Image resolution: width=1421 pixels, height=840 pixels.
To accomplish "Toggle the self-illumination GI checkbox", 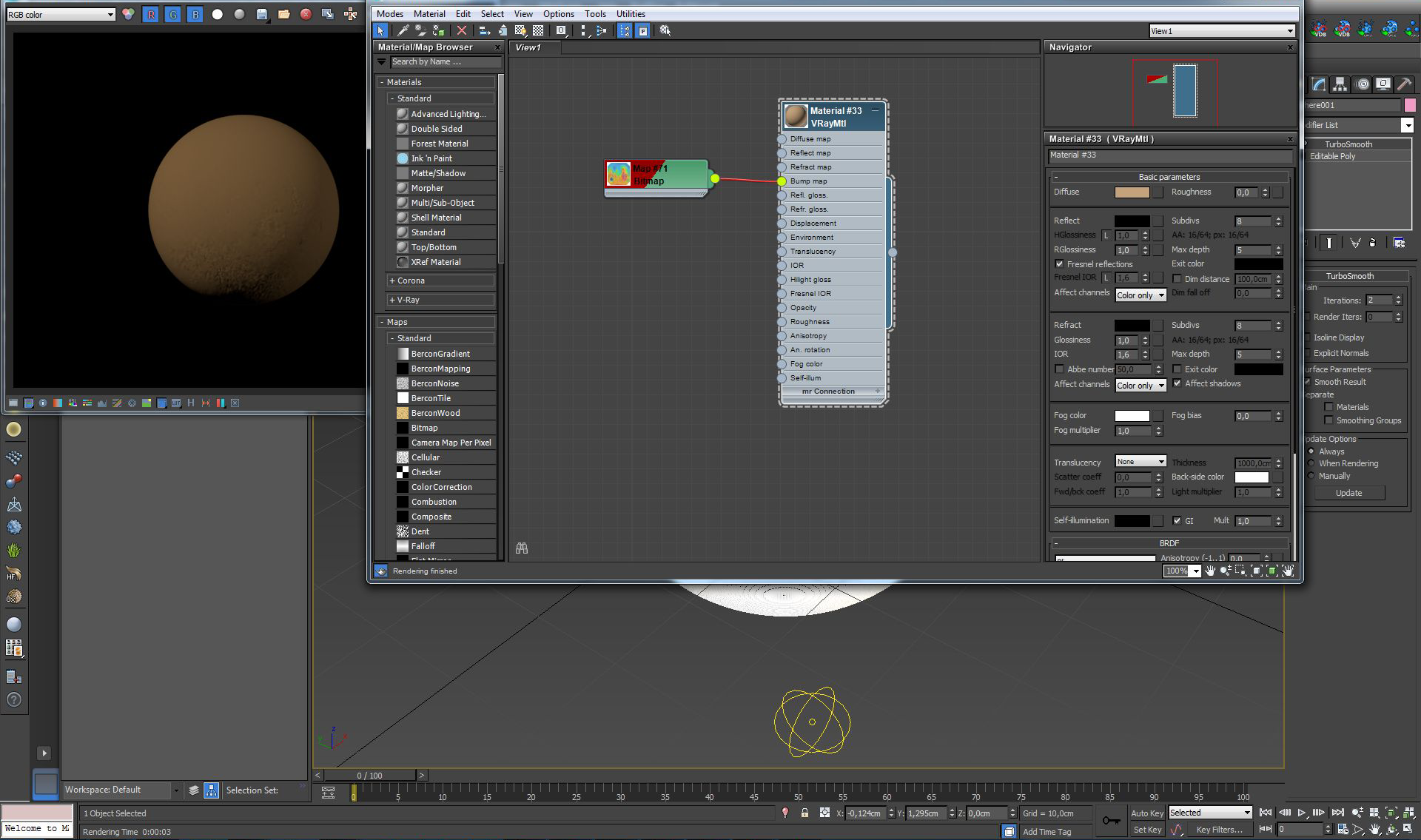I will (1177, 520).
